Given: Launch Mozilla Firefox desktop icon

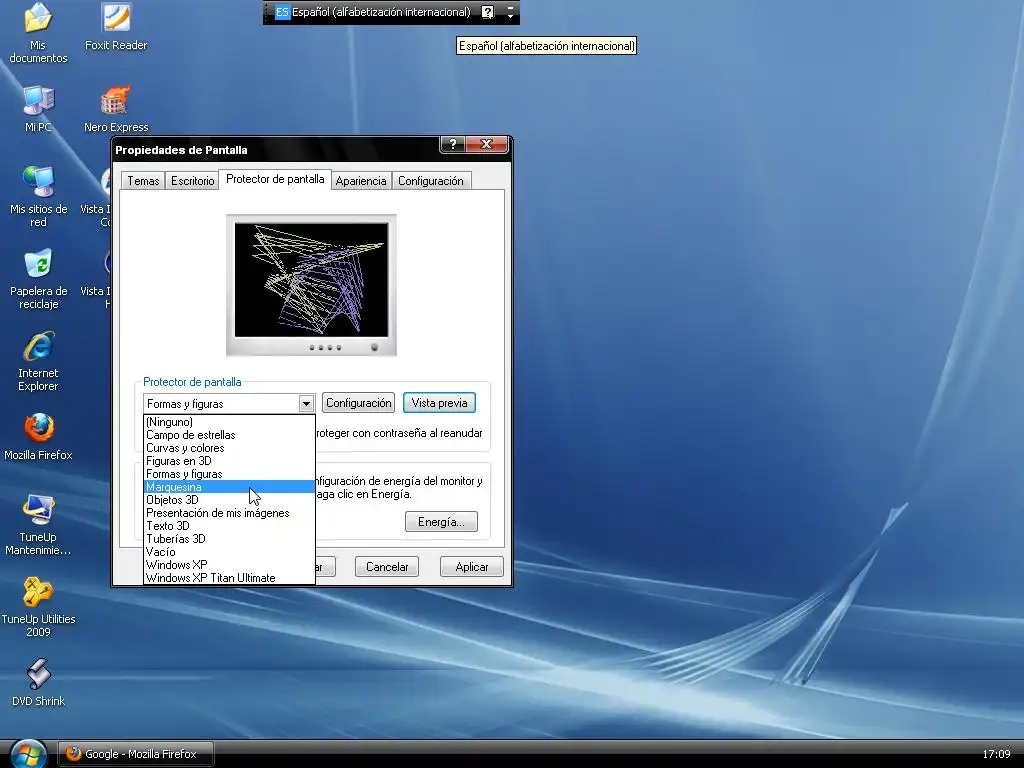Looking at the screenshot, I should pos(38,436).
